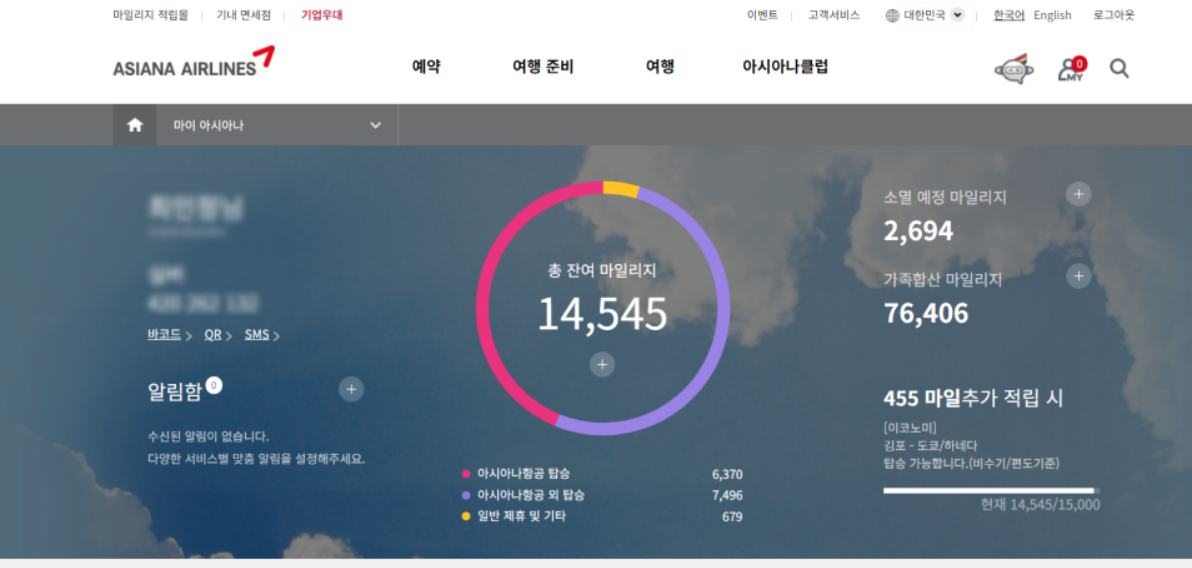Screen dimensions: 1192x568
Task: Click the 455 마일추가 적립 시 heading
Action: pos(973,398)
